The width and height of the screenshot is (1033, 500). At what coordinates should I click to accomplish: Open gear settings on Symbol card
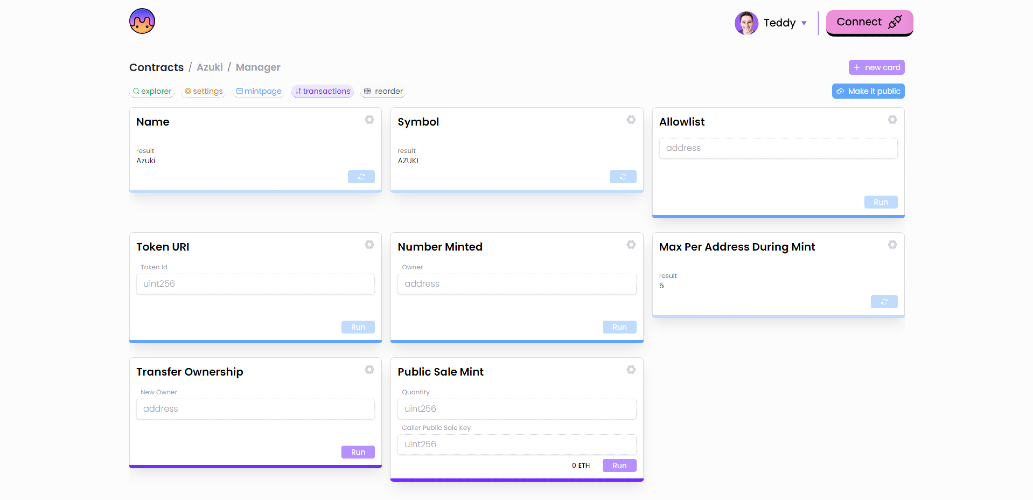click(x=631, y=120)
